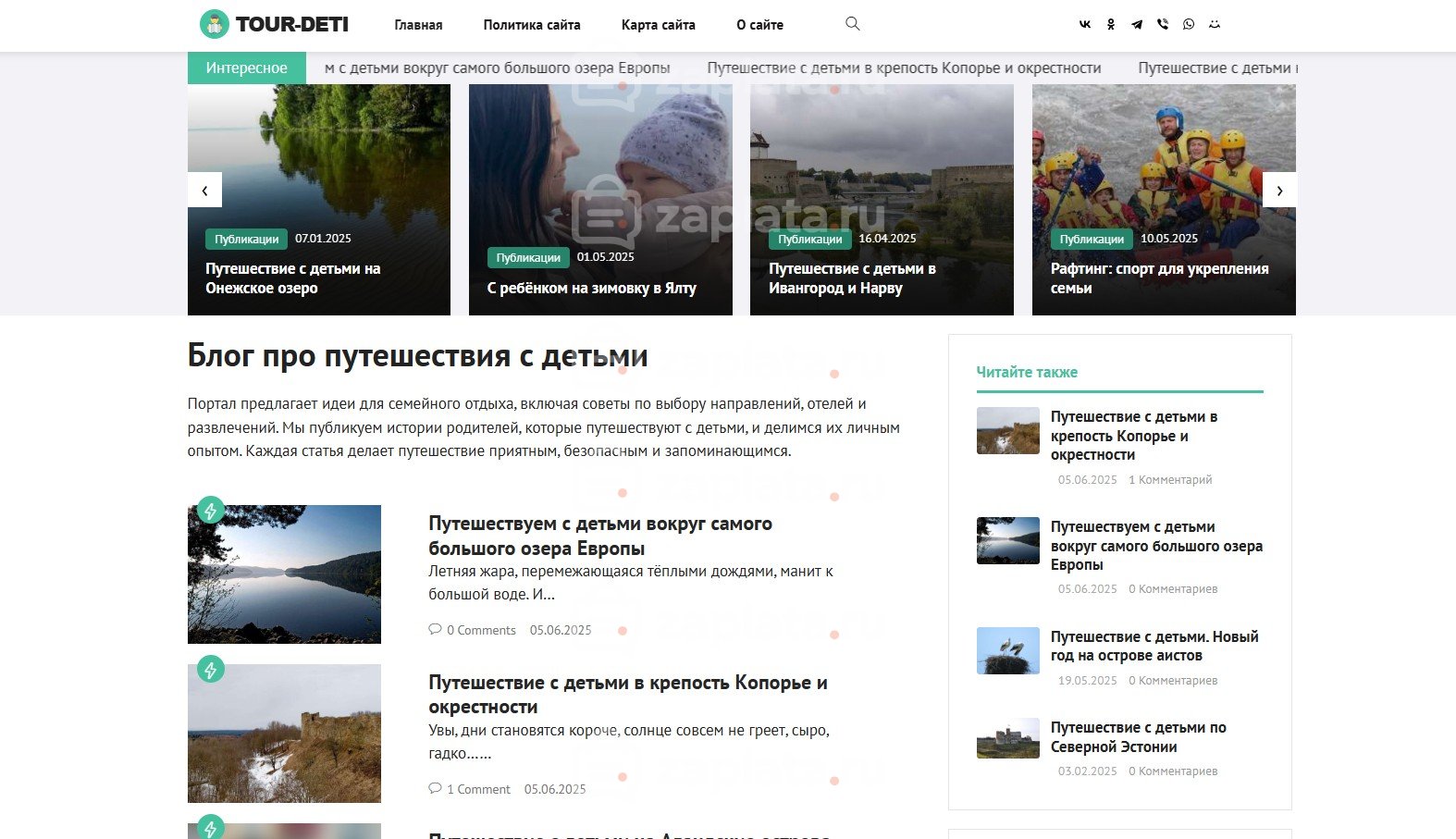Open article 'Путешествуем с детьми вокруг самого большого озера Европы'
1456x839 pixels.
[x=600, y=536]
